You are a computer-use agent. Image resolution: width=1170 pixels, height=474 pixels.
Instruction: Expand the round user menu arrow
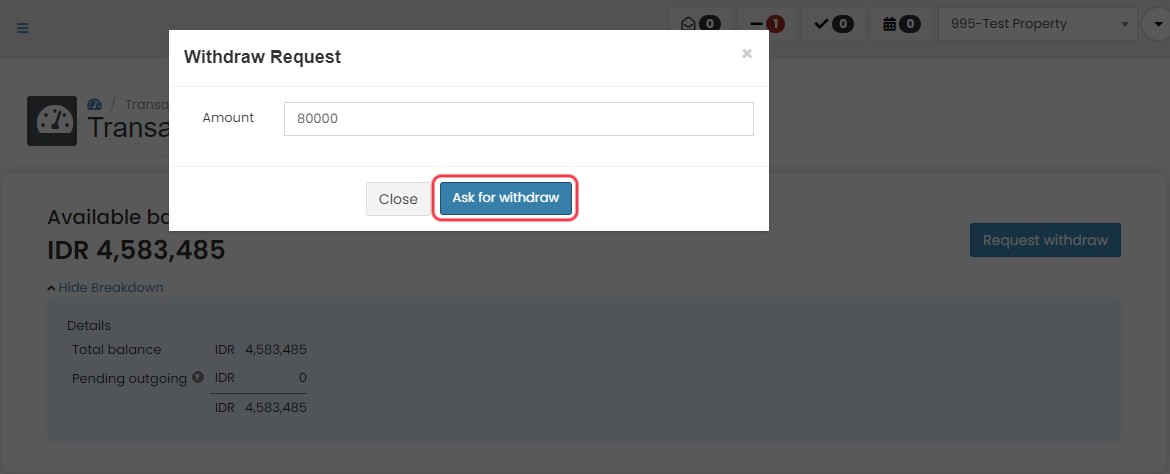(x=1156, y=24)
